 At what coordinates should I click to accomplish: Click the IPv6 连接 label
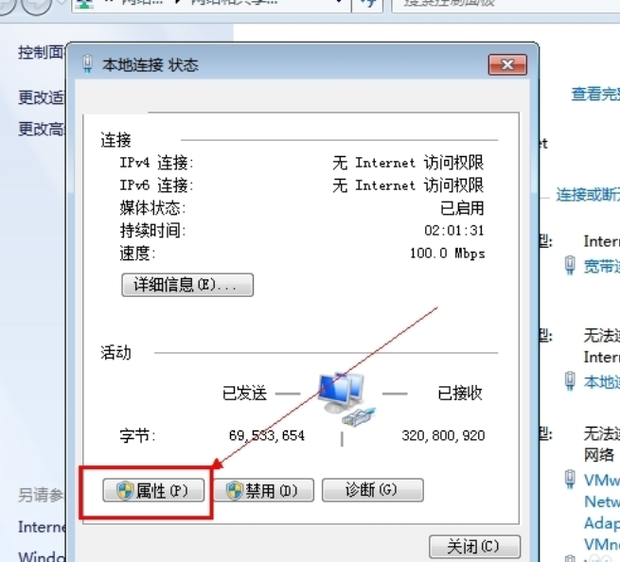[x=157, y=185]
